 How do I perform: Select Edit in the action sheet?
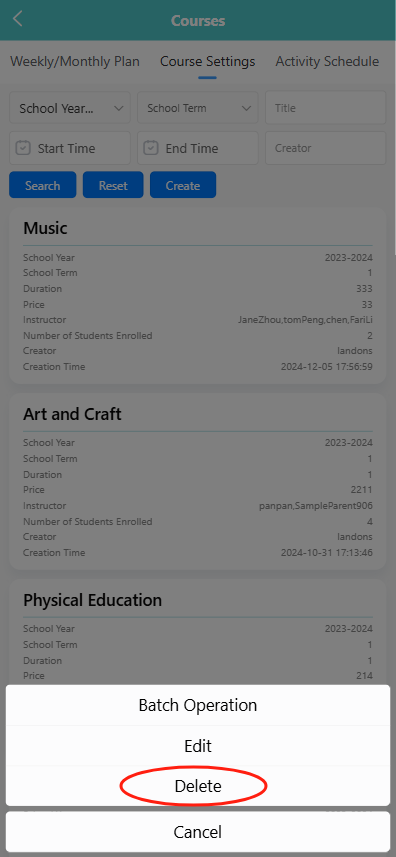point(198,746)
